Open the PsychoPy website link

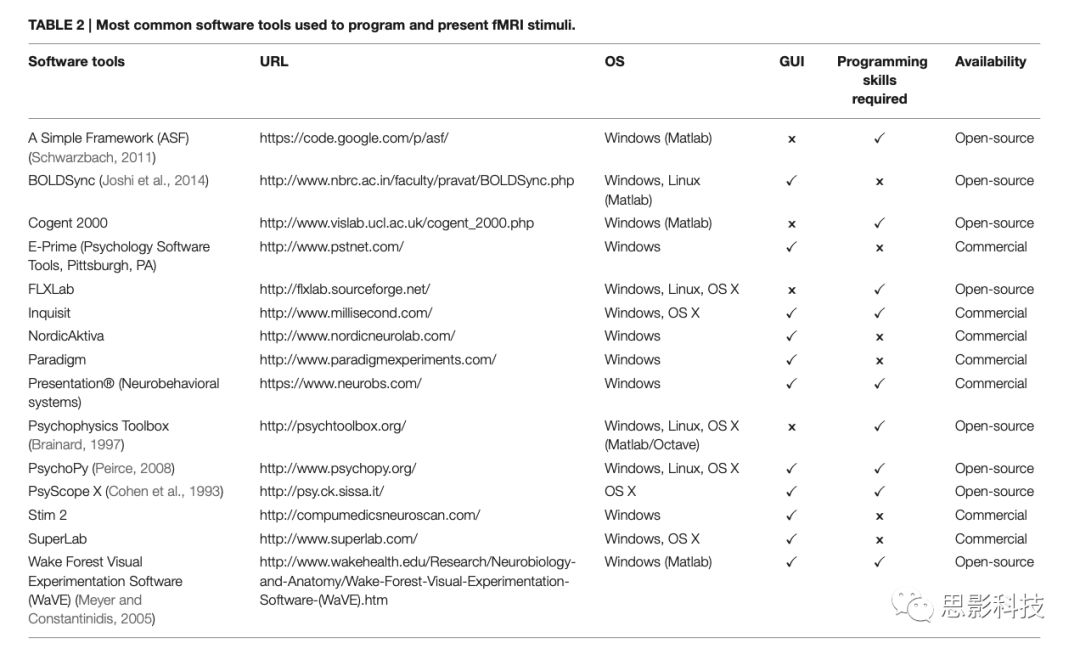[337, 468]
